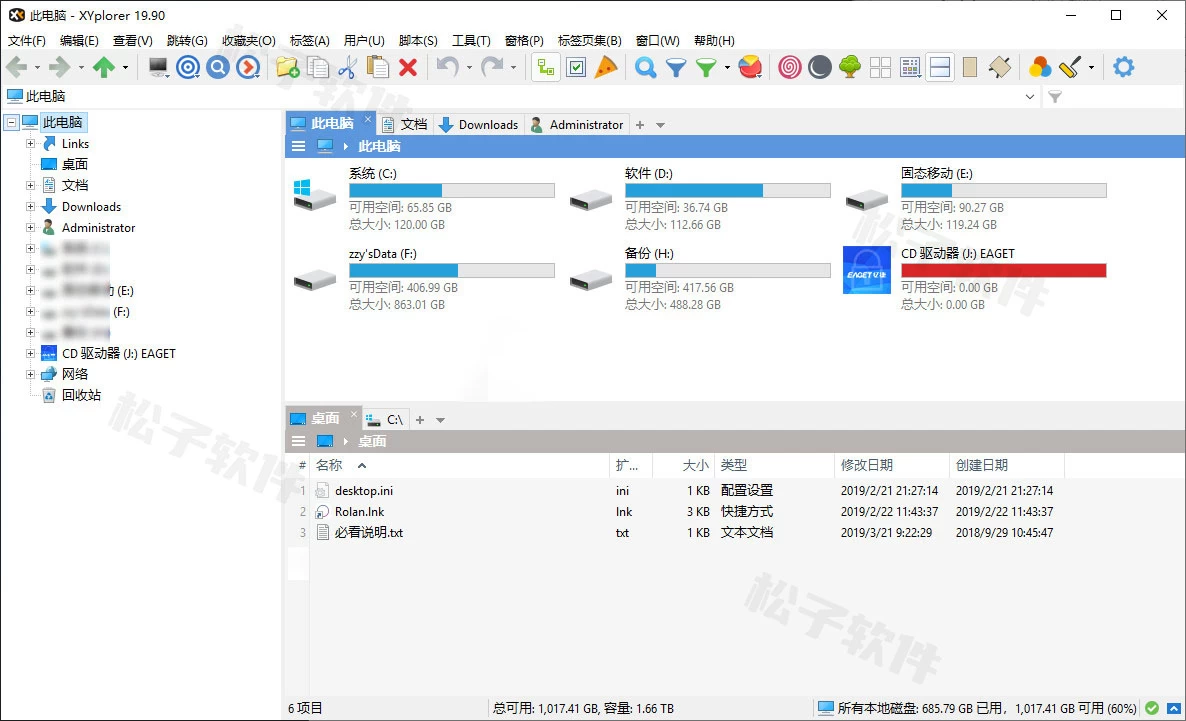Screen dimensions: 1186x721
Task: Expand the CD 驱动器 (J:) EAGET node
Action: pos(30,353)
